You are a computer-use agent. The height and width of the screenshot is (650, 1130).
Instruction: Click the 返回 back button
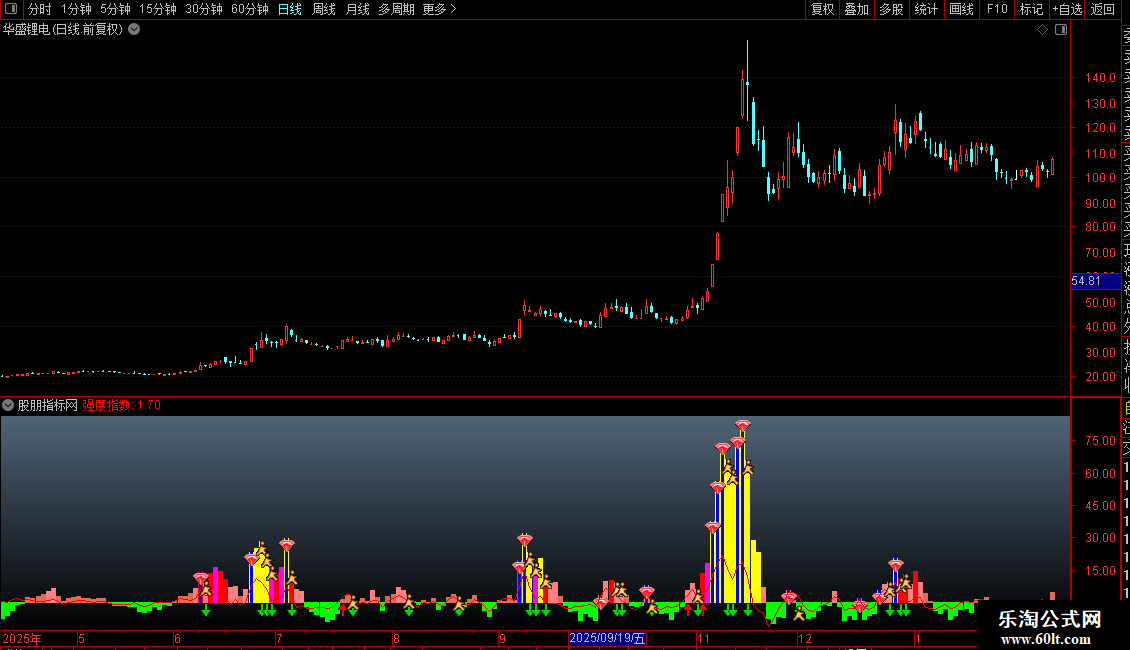coord(1103,9)
